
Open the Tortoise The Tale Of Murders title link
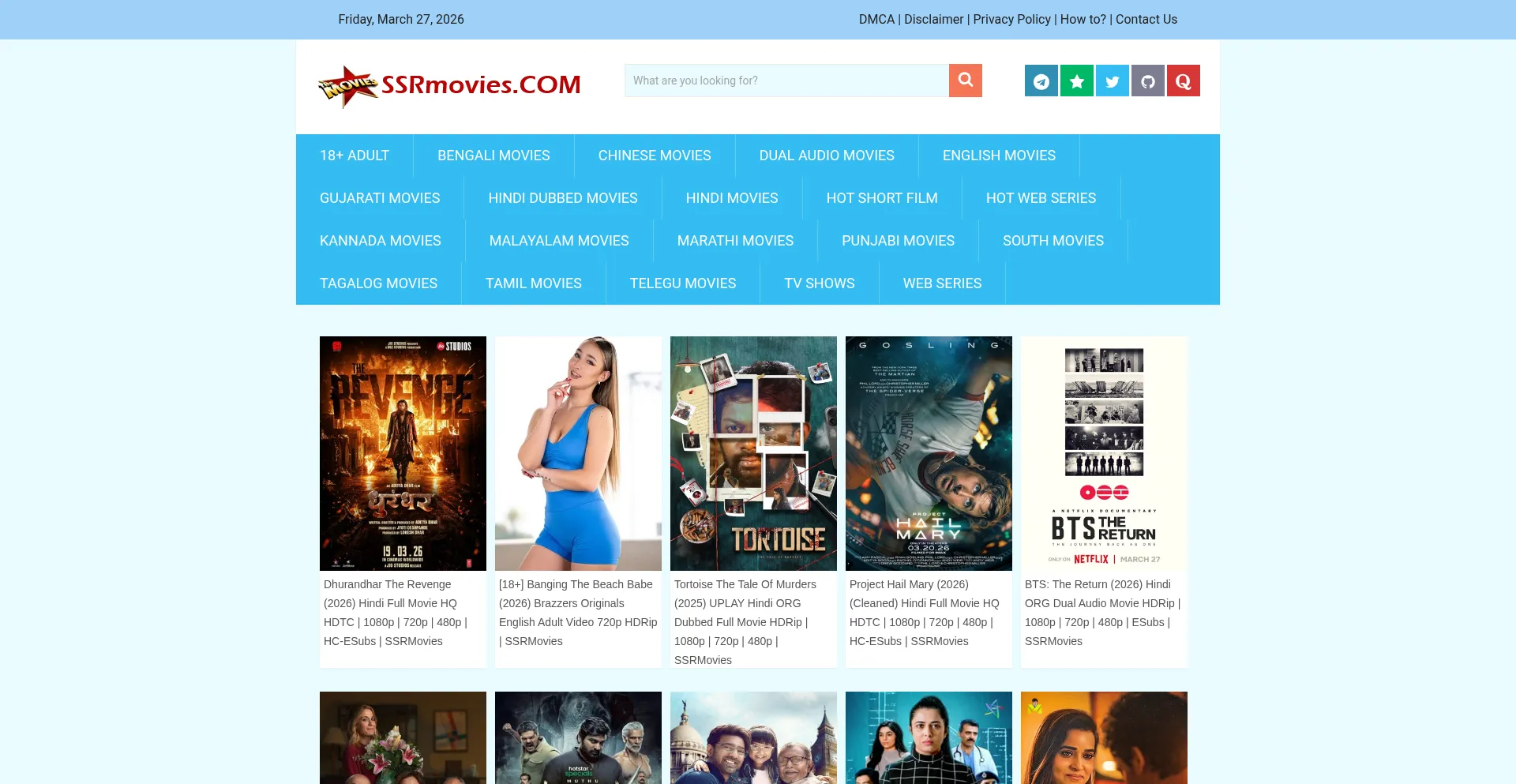tap(745, 622)
